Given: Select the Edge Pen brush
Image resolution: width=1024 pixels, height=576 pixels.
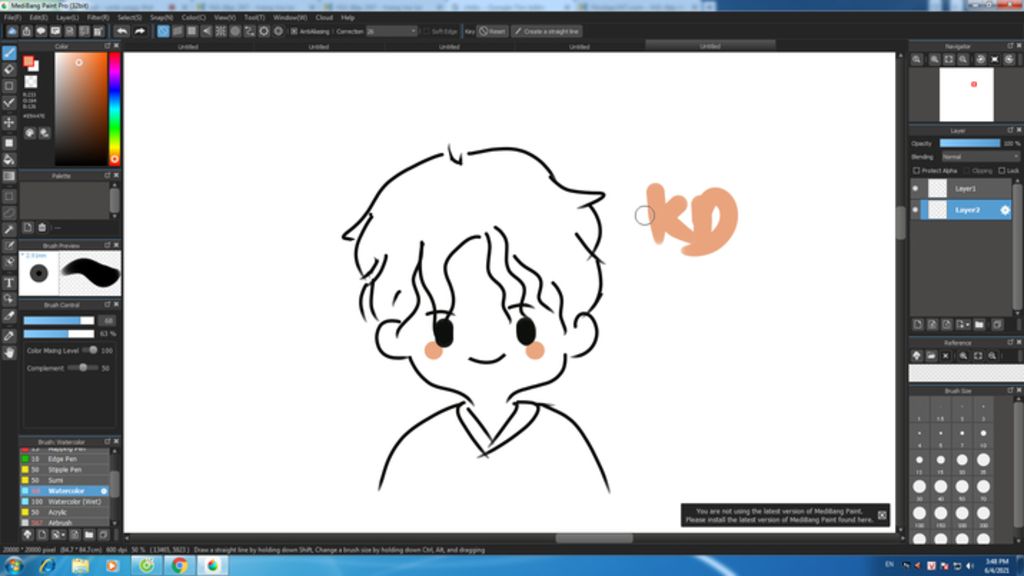Looking at the screenshot, I should click(x=65, y=459).
